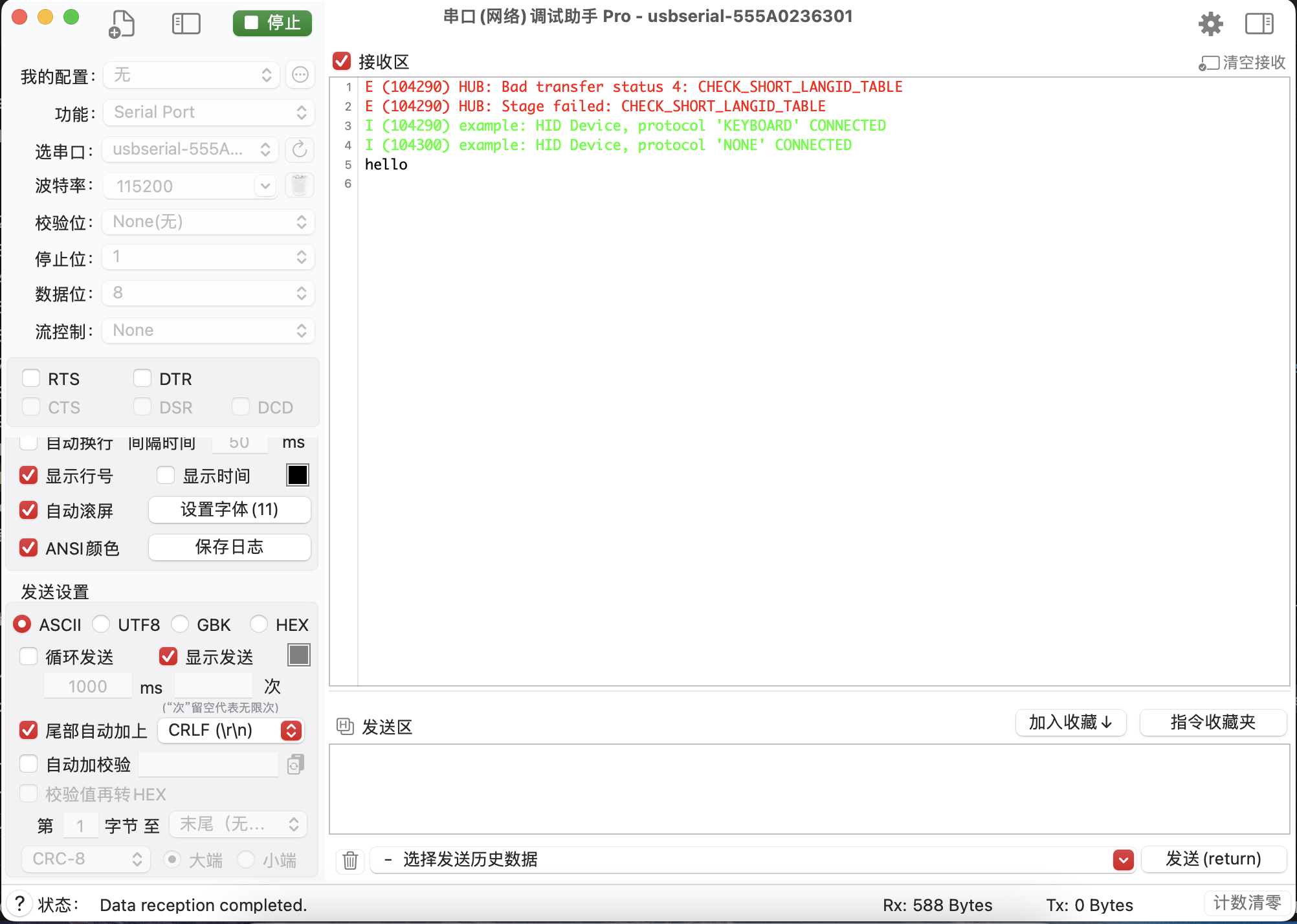
Task: Click 'Rx: 588 Bytes' status text
Action: click(938, 905)
